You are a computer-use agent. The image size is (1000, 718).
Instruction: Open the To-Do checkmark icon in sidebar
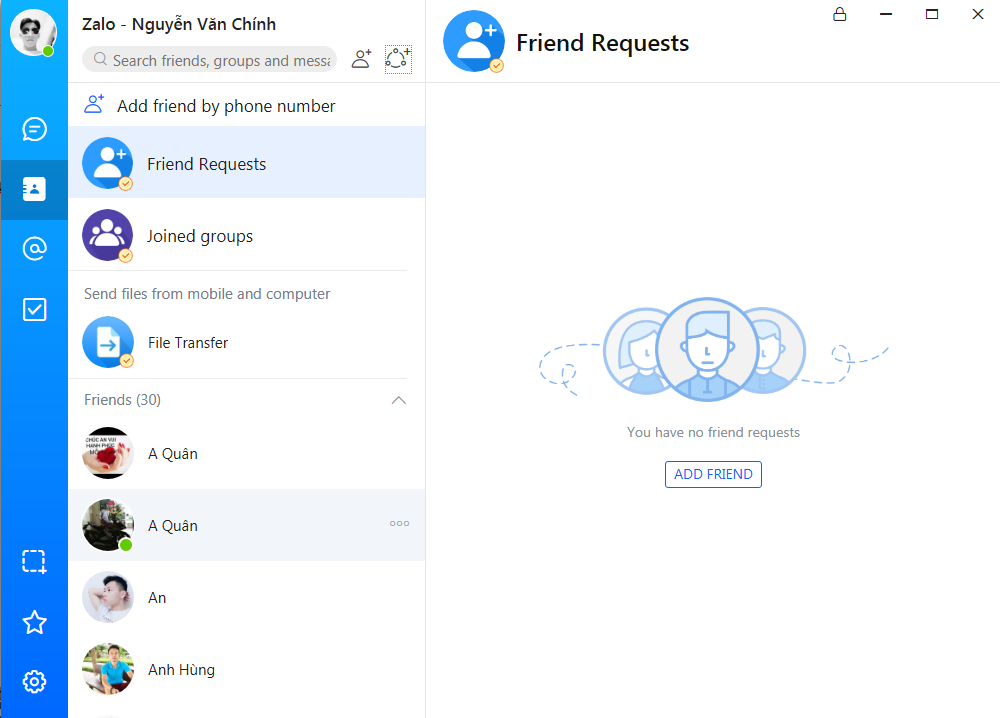click(34, 309)
